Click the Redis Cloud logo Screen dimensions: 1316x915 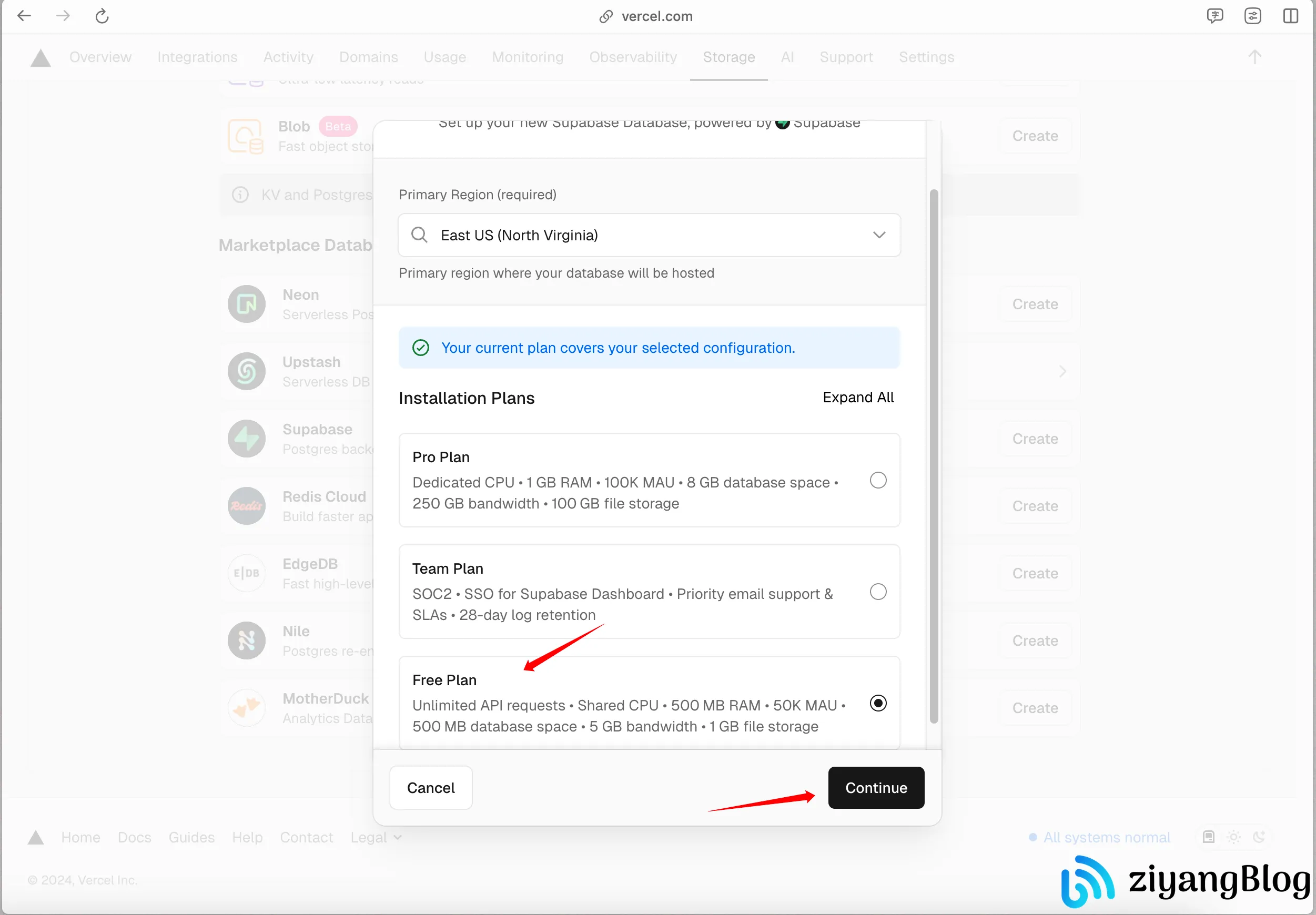click(x=247, y=506)
